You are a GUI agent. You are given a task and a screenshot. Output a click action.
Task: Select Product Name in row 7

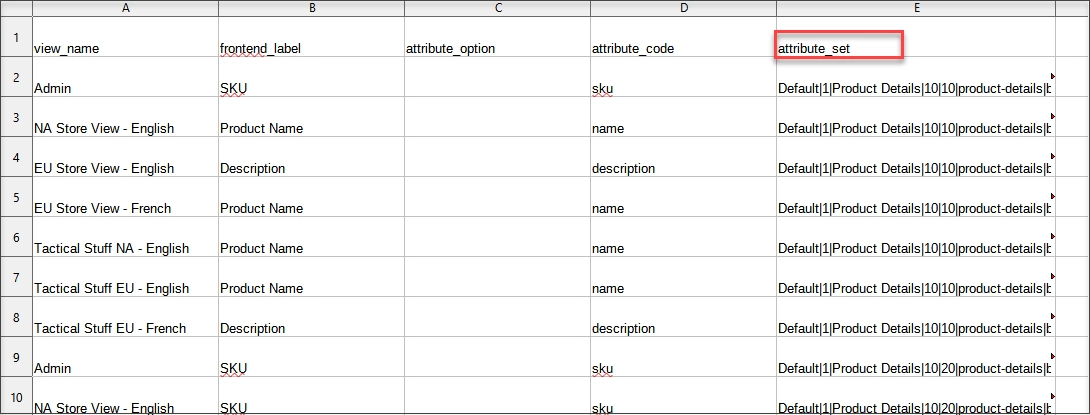pyautogui.click(x=311, y=277)
